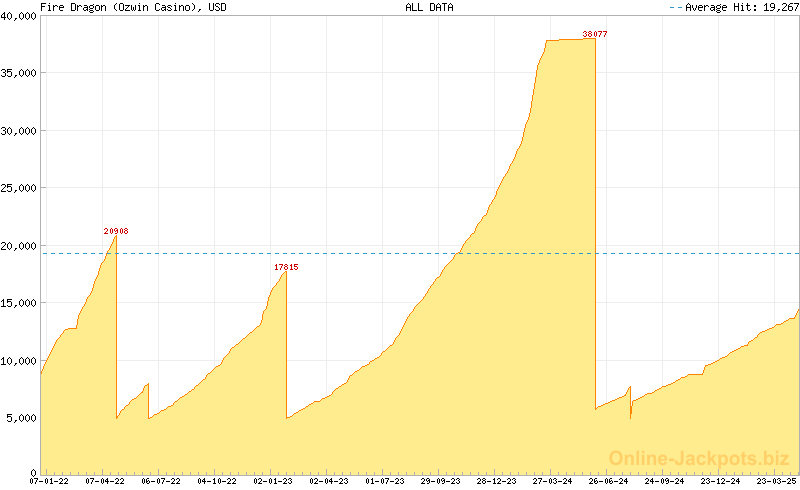800x490 pixels.
Task: Click the 01-07-23 date on x-axis
Action: [385, 481]
